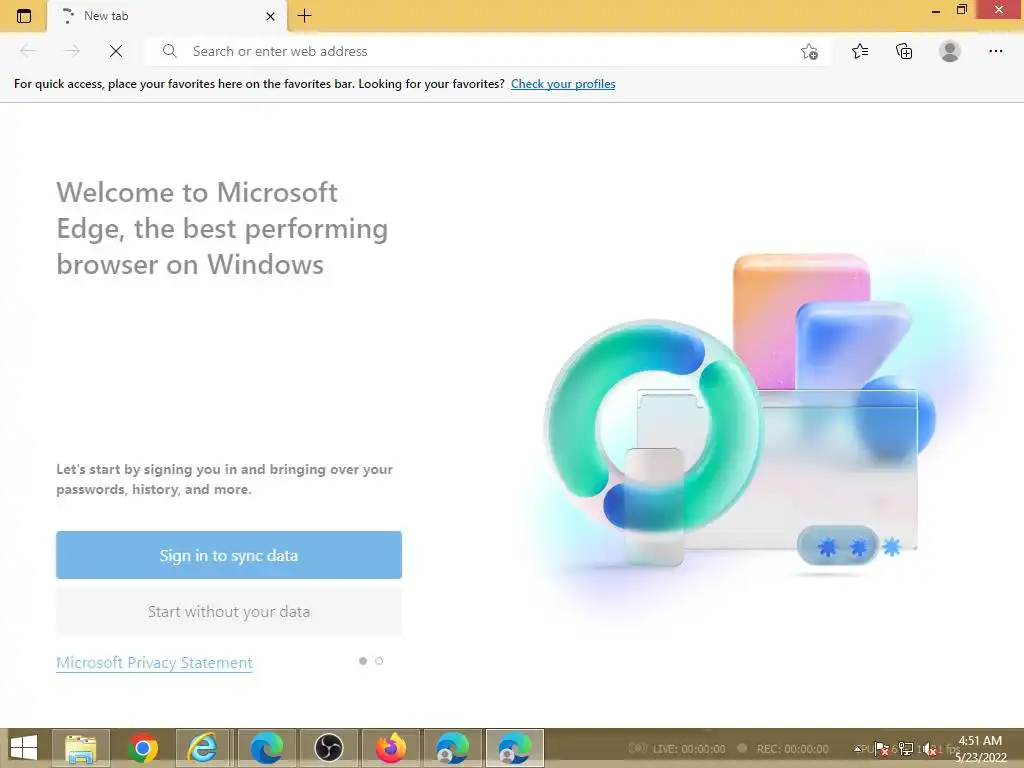Go forward with the forward arrow
This screenshot has width=1024, height=768.
[x=72, y=51]
